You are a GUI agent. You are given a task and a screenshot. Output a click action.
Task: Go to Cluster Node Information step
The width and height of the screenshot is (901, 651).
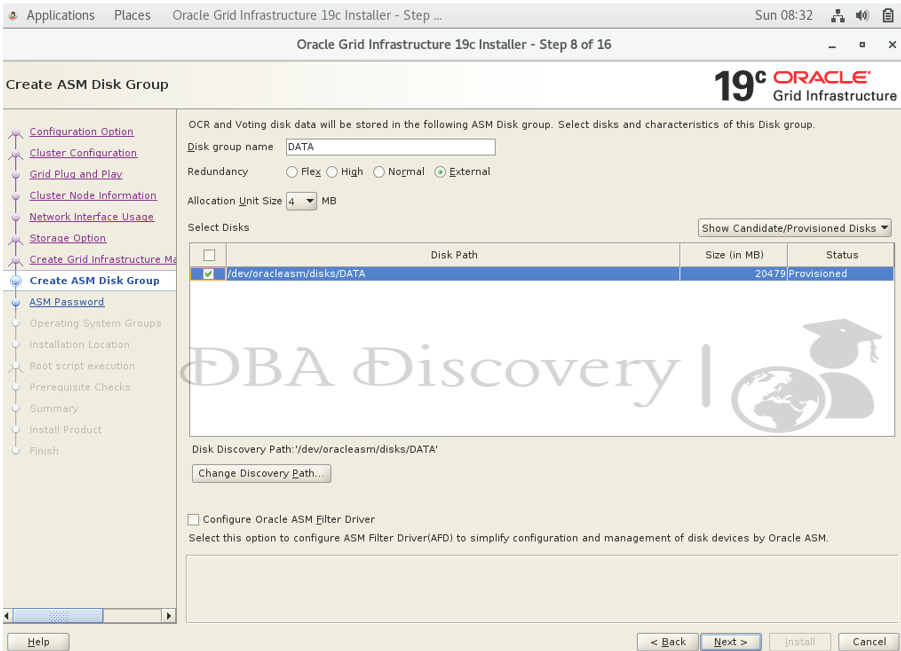(93, 195)
